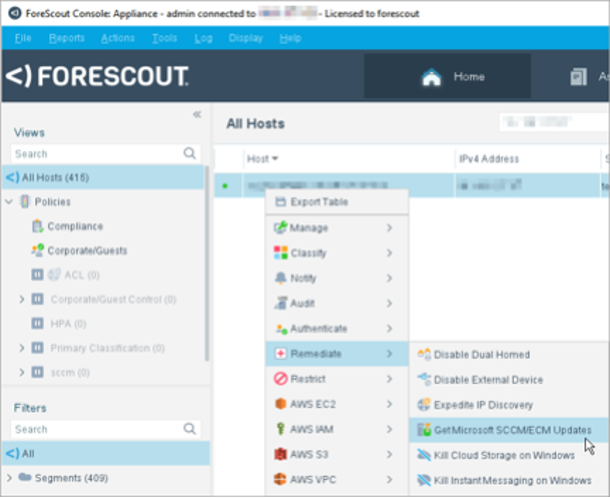This screenshot has width=610, height=498.
Task: Select the HPA (0) policy
Action: [68, 324]
